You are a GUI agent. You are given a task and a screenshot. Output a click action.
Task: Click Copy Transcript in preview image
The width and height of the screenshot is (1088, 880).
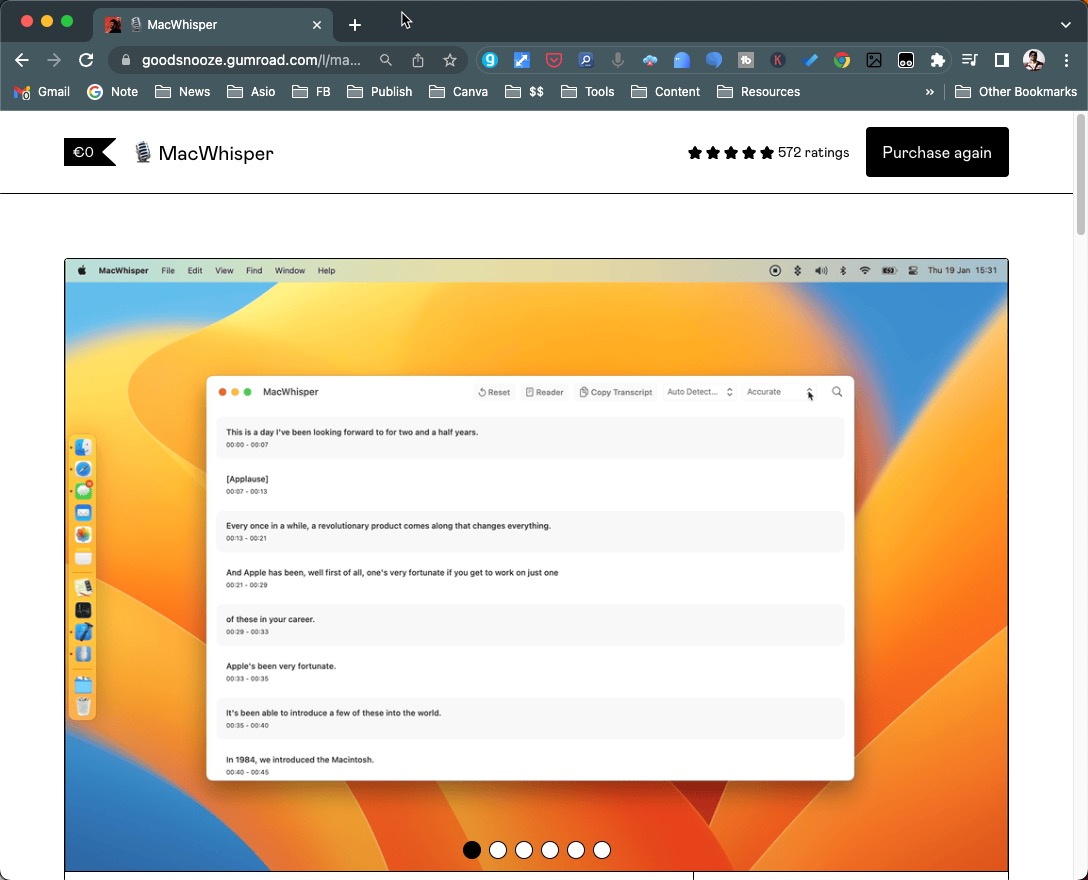(x=616, y=392)
